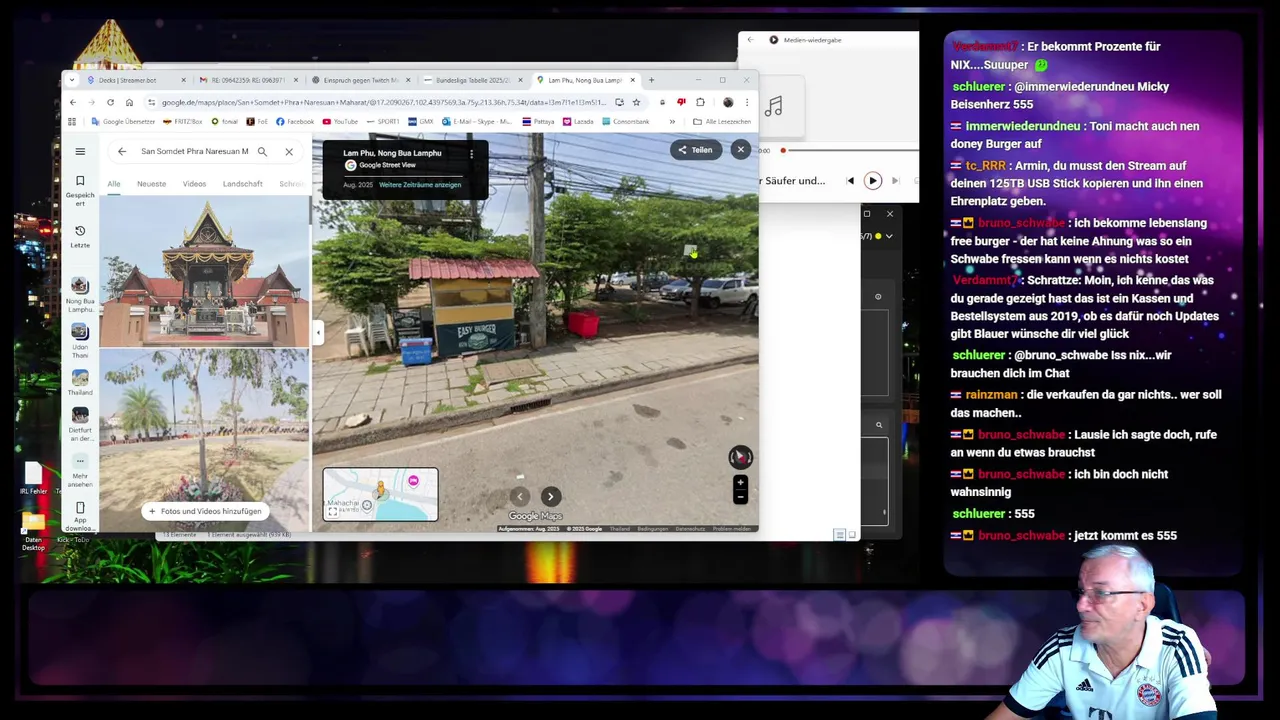Go back with the search box arrow
1280x720 pixels.
coord(122,152)
